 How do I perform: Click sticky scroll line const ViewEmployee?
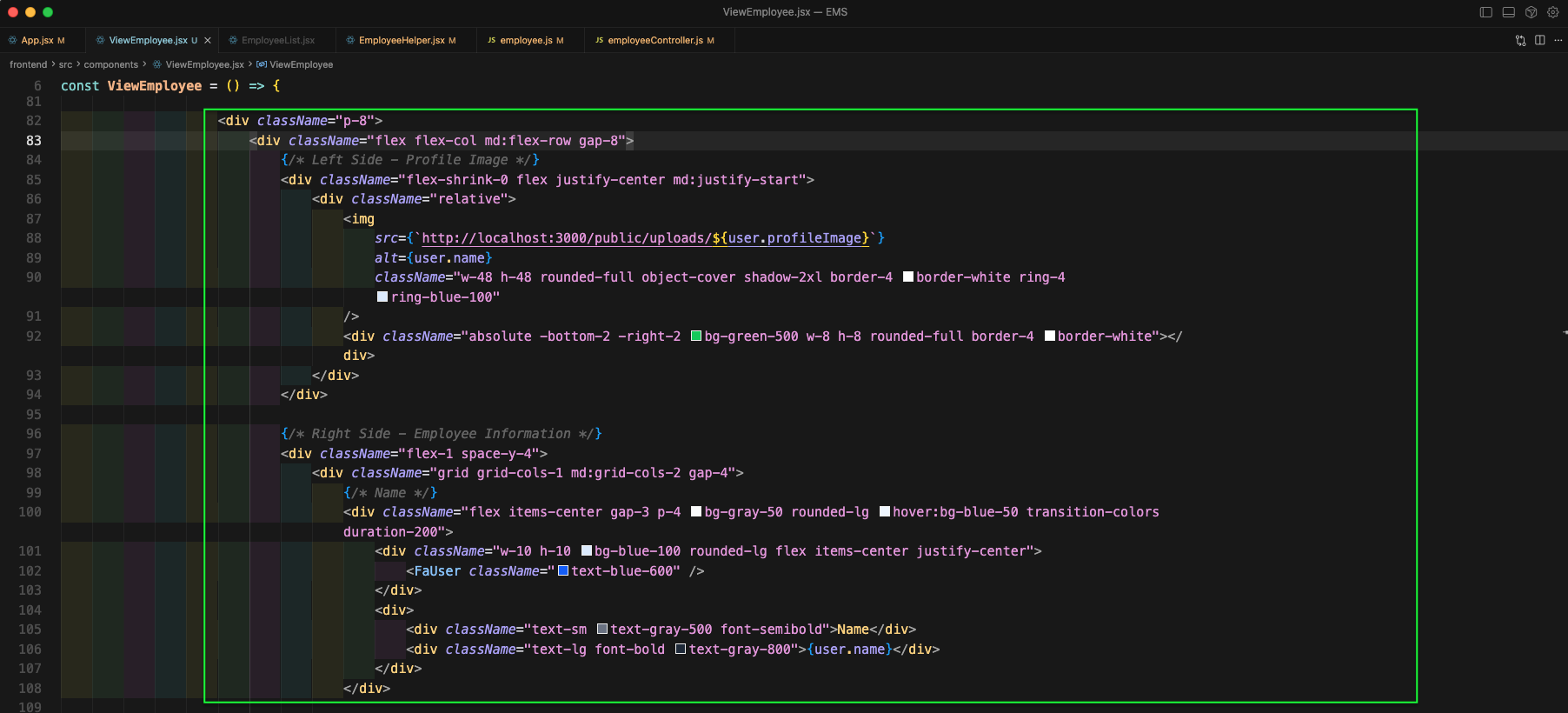(170, 85)
